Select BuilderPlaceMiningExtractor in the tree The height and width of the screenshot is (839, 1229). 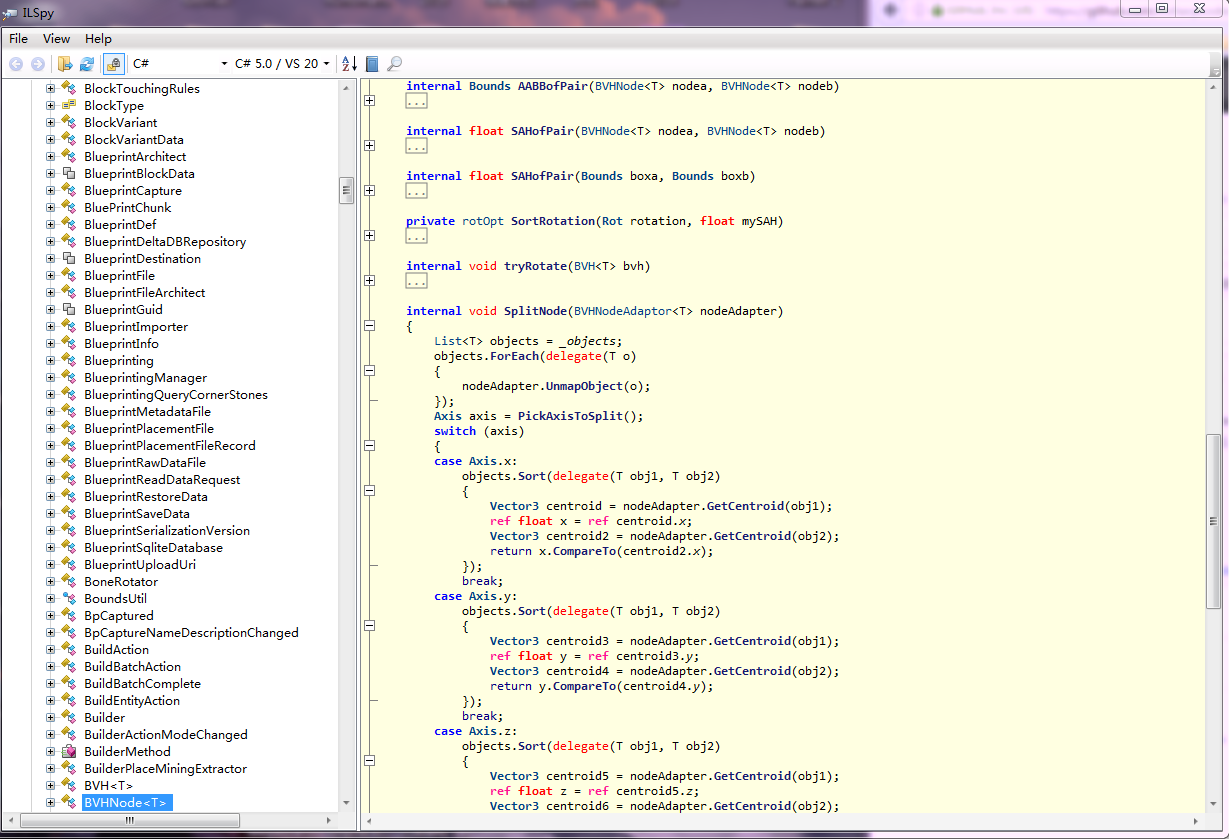165,769
